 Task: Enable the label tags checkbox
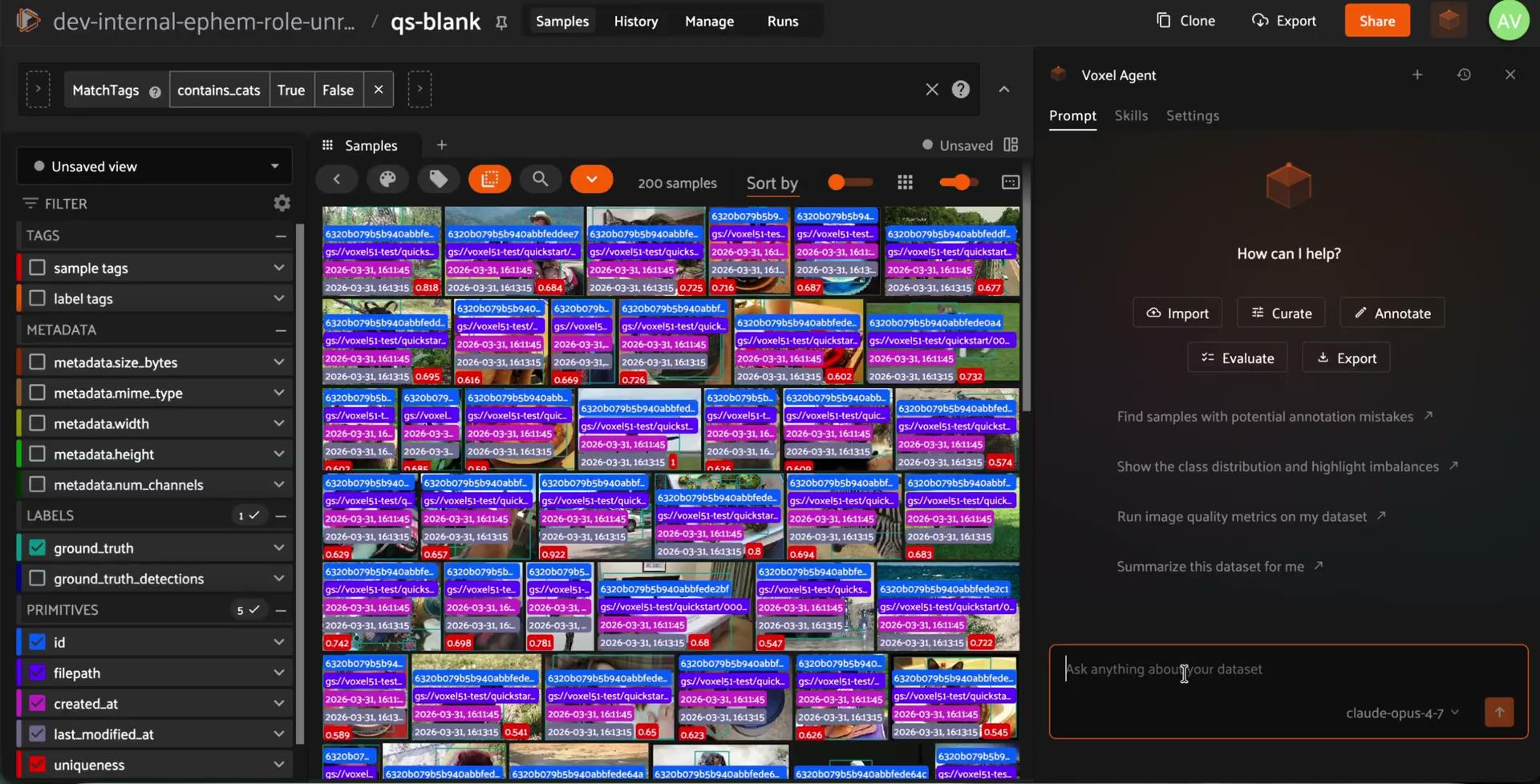click(x=37, y=298)
